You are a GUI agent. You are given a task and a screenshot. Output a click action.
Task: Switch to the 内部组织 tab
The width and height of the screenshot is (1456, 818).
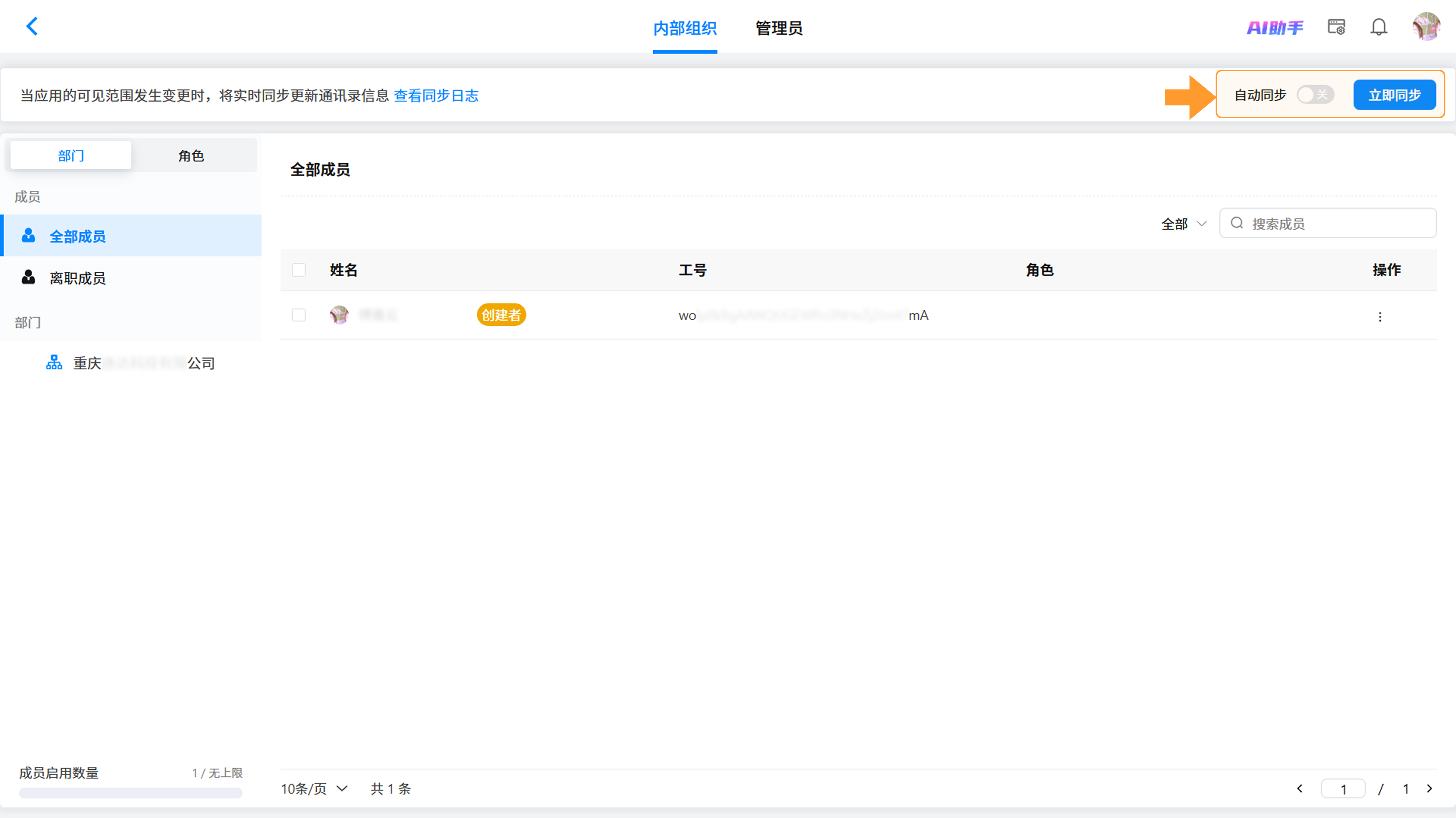684,28
